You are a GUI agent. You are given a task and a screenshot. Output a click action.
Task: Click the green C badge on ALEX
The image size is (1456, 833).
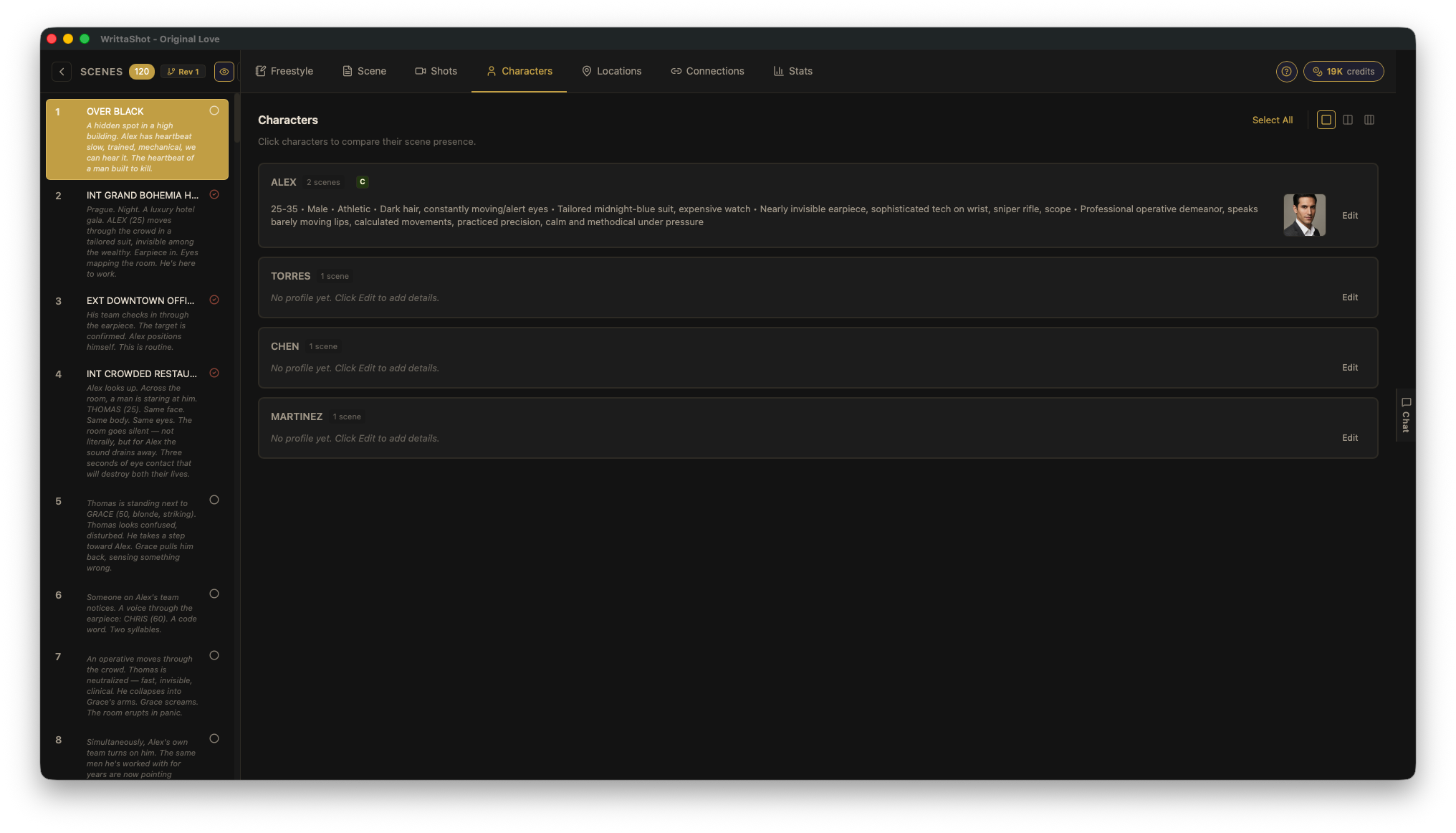point(363,182)
